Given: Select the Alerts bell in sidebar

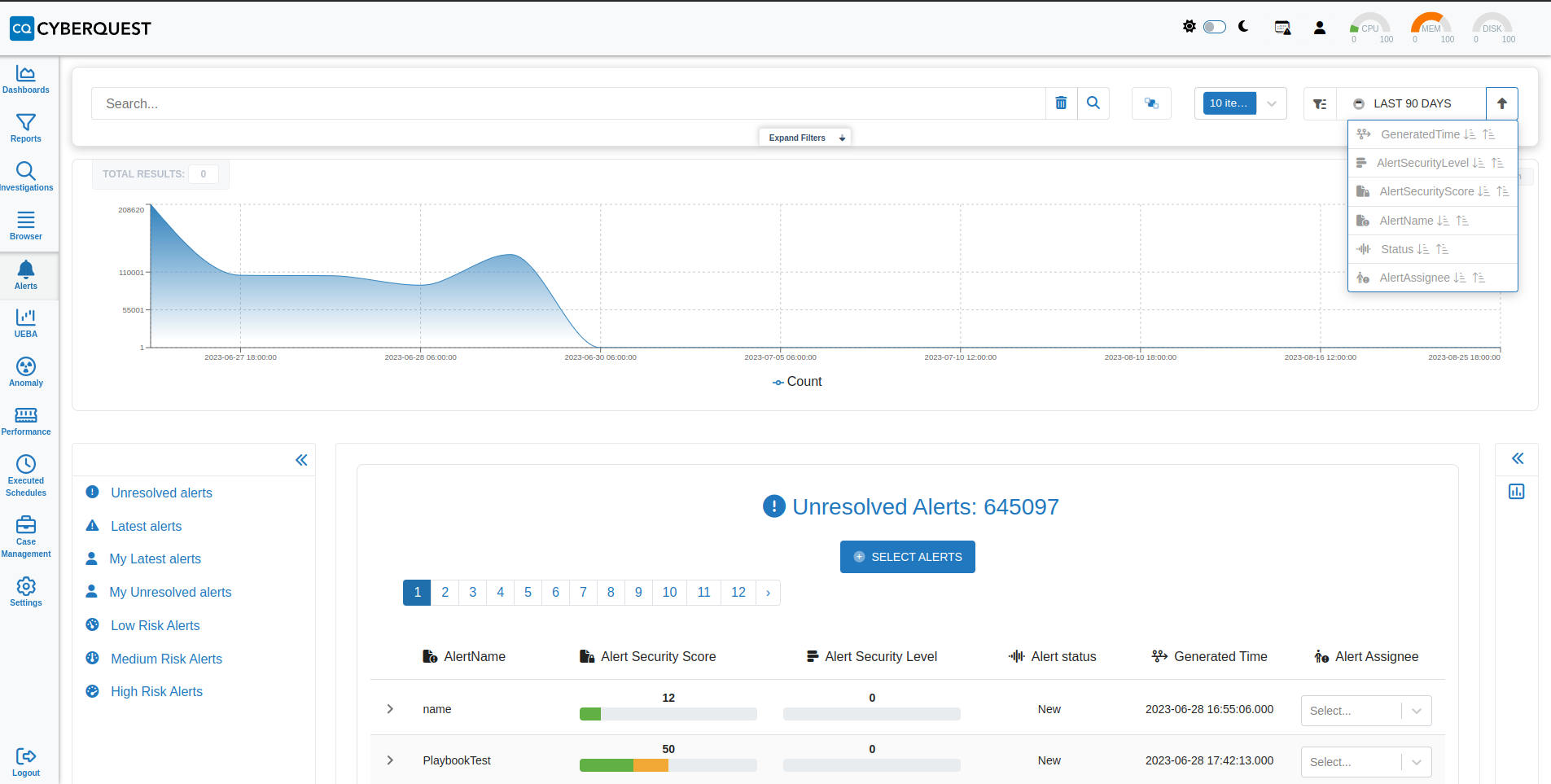Looking at the screenshot, I should pyautogui.click(x=26, y=275).
